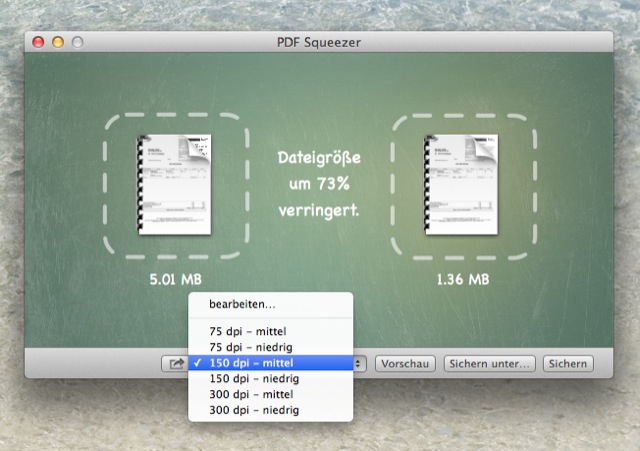Choose "bearbeiten..." from the popup menu

[241, 304]
